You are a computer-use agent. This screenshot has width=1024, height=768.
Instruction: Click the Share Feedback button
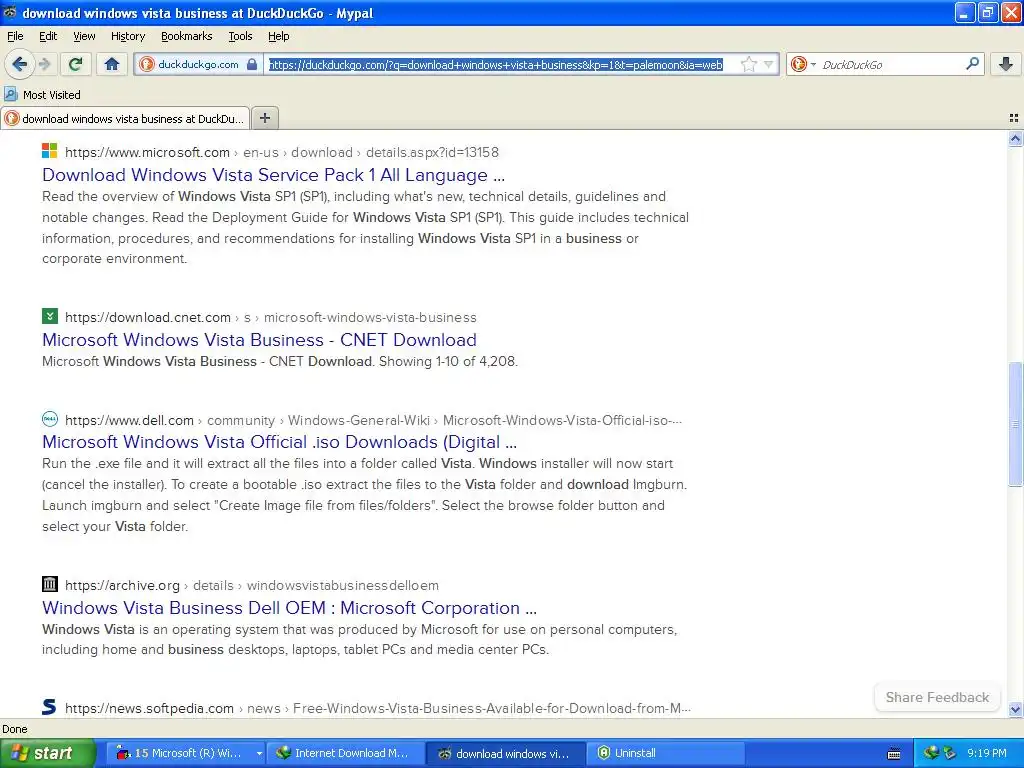click(x=937, y=697)
